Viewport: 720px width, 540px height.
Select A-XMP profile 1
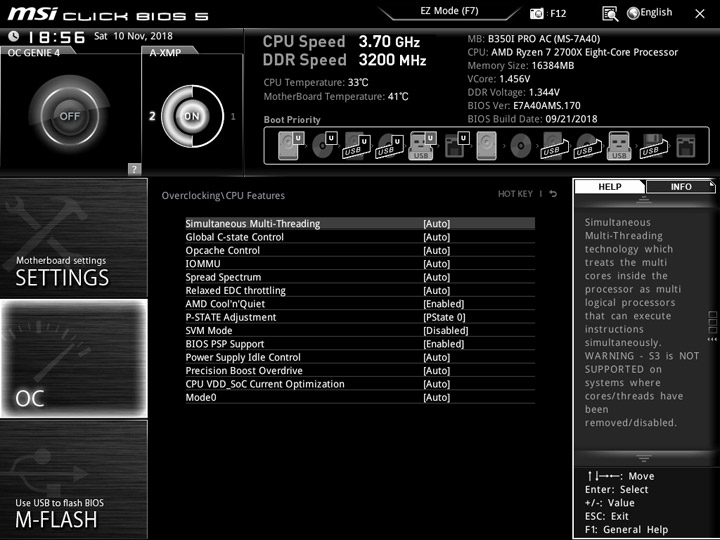pos(233,117)
